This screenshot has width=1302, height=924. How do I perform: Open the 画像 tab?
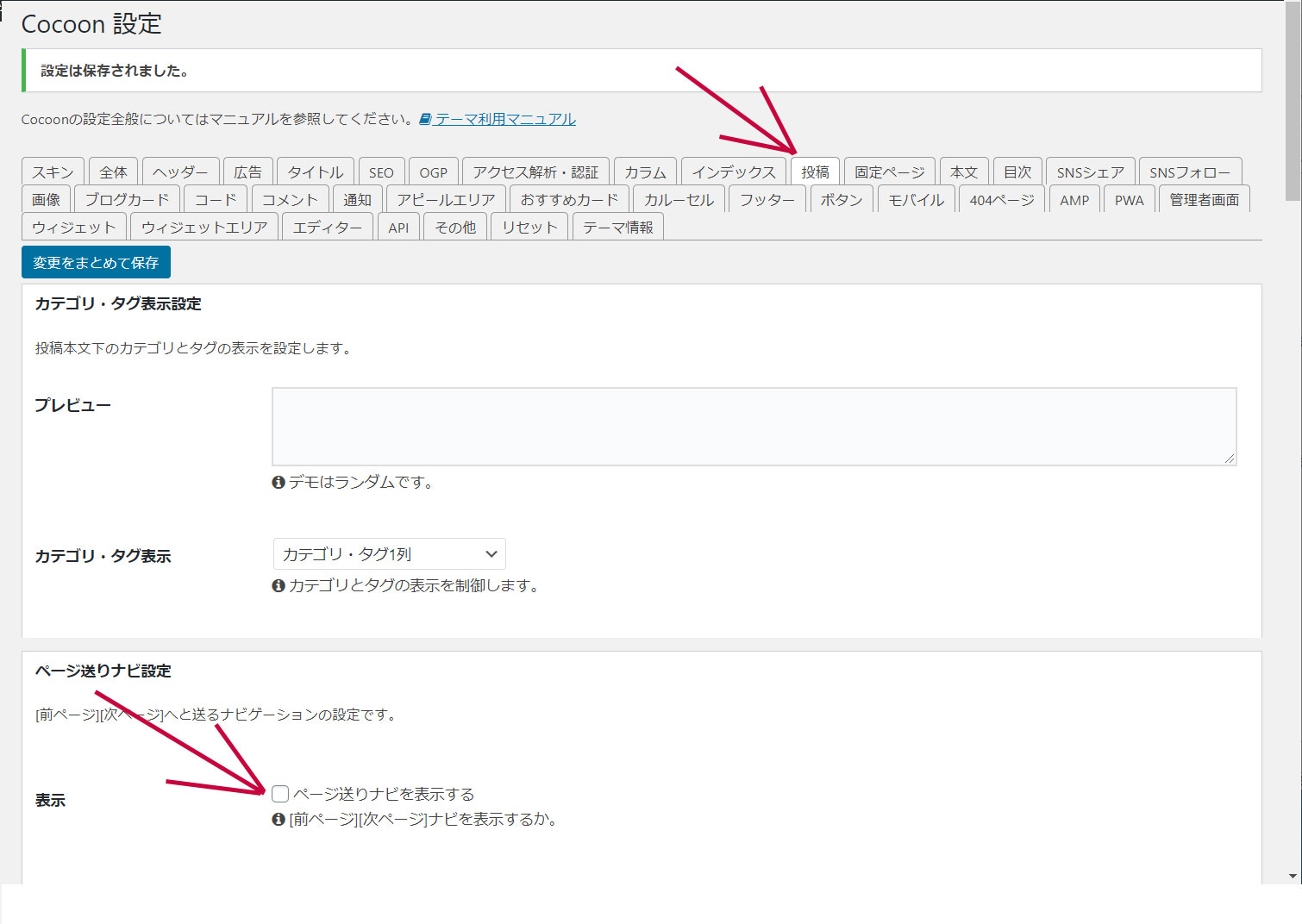pyautogui.click(x=46, y=199)
